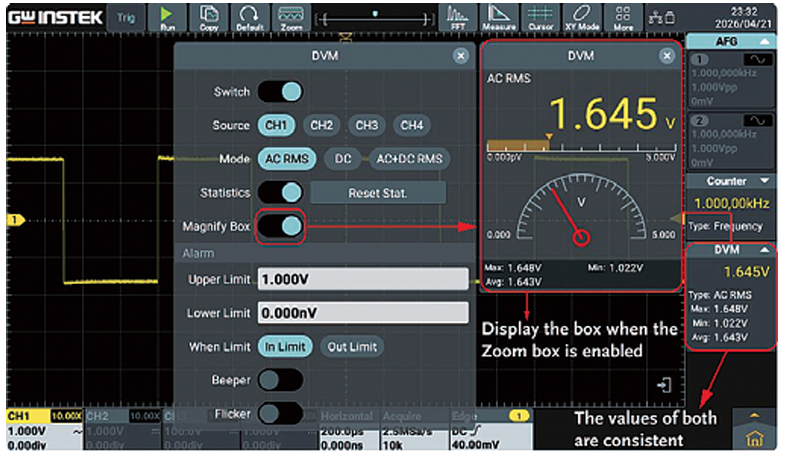Edit the Upper Limit field
The width and height of the screenshot is (785, 456).
tap(363, 279)
